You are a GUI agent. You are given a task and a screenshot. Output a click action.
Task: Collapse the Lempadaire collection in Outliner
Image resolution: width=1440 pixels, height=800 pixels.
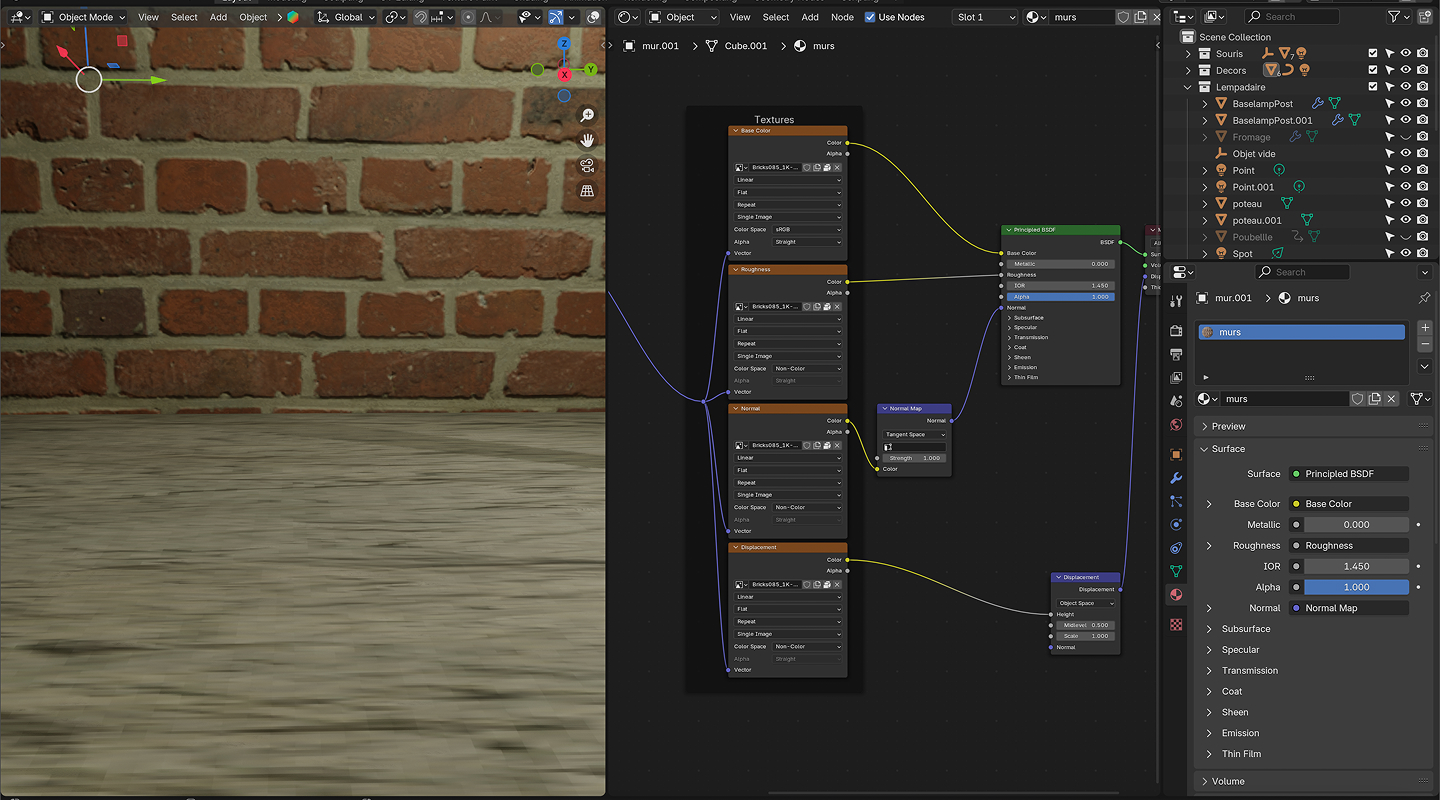pos(1188,87)
